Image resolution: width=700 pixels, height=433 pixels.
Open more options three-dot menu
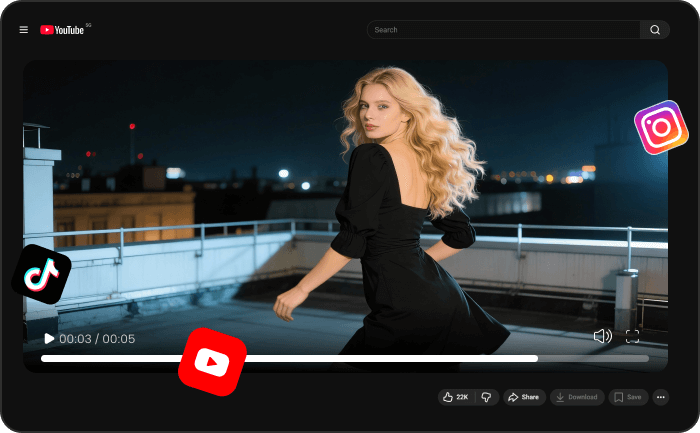(661, 397)
